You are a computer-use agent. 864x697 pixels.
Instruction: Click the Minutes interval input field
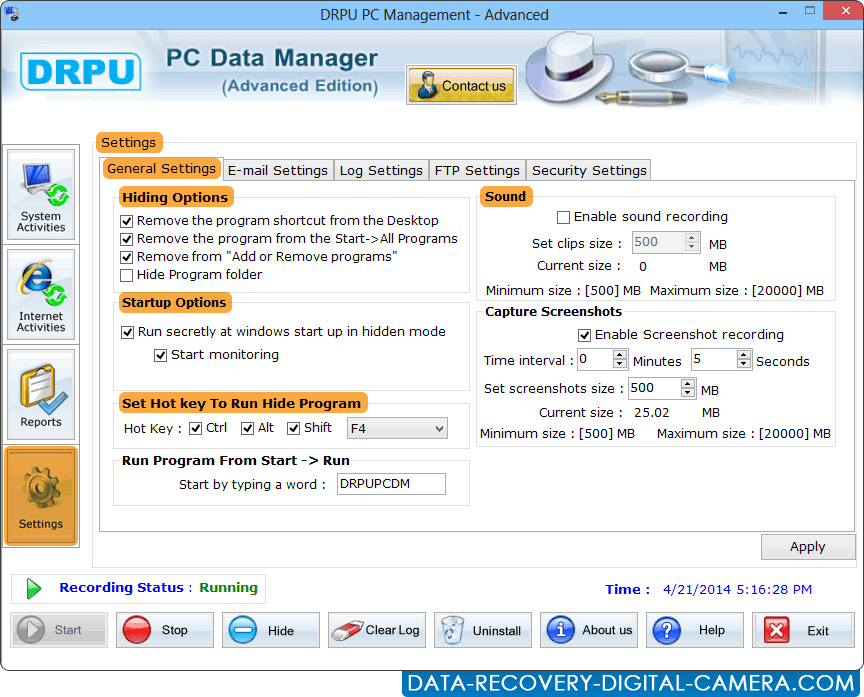click(595, 359)
